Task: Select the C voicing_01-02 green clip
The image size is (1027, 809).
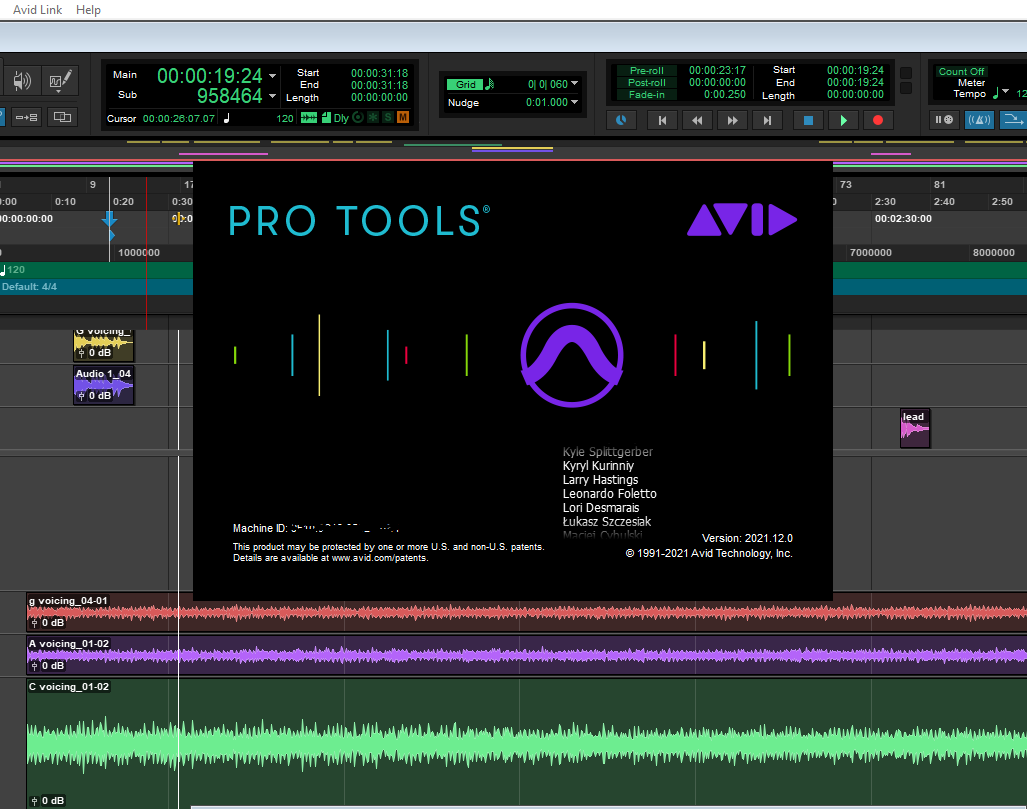Action: [x=527, y=743]
